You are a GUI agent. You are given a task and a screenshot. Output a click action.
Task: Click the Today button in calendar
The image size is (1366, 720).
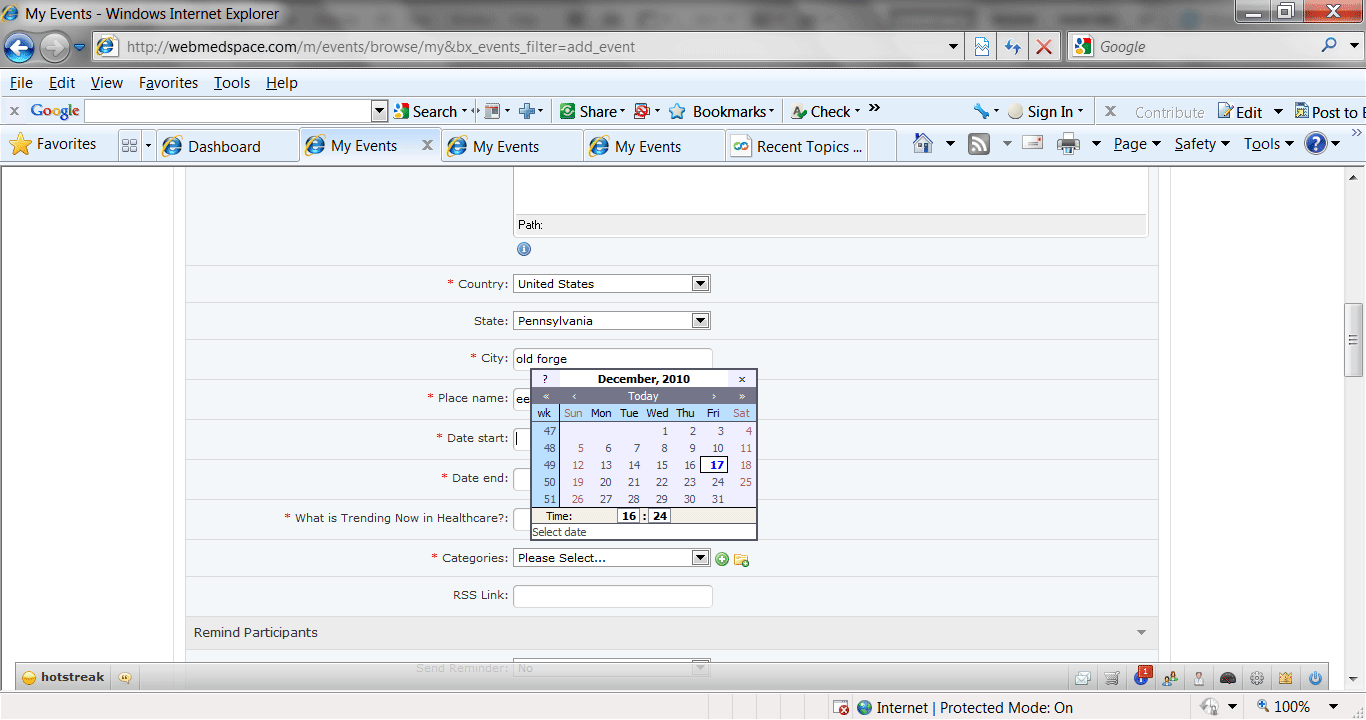click(x=643, y=396)
